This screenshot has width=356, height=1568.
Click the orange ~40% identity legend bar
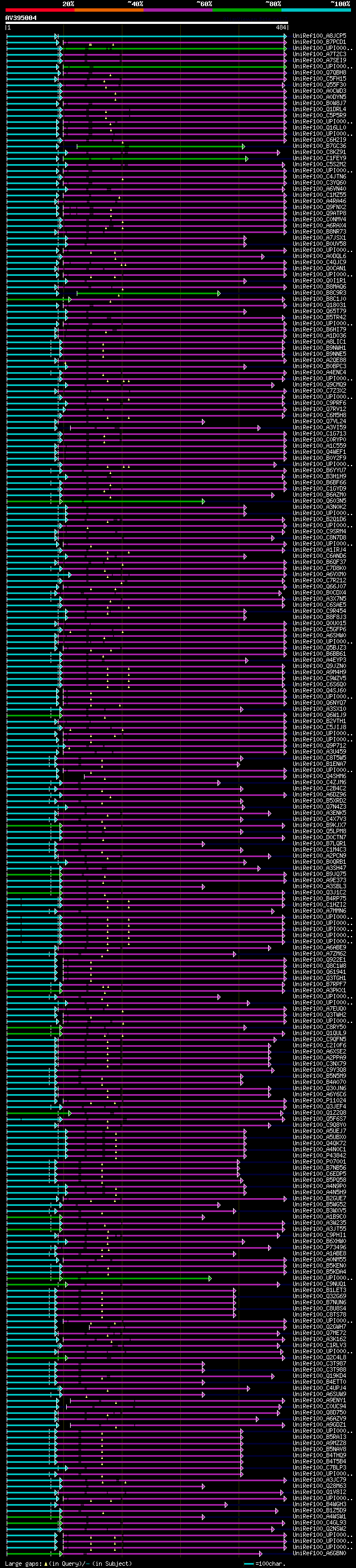pos(109,10)
